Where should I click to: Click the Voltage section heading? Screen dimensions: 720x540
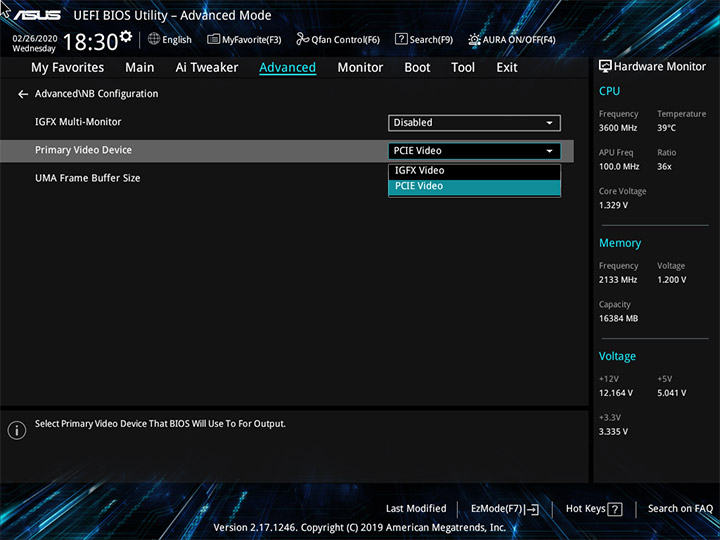click(x=617, y=356)
